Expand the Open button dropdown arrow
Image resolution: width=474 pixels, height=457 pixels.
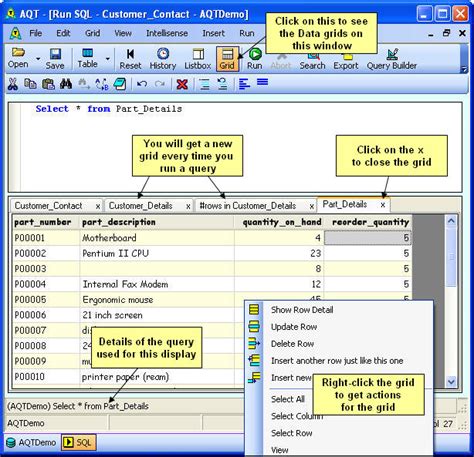(38, 59)
